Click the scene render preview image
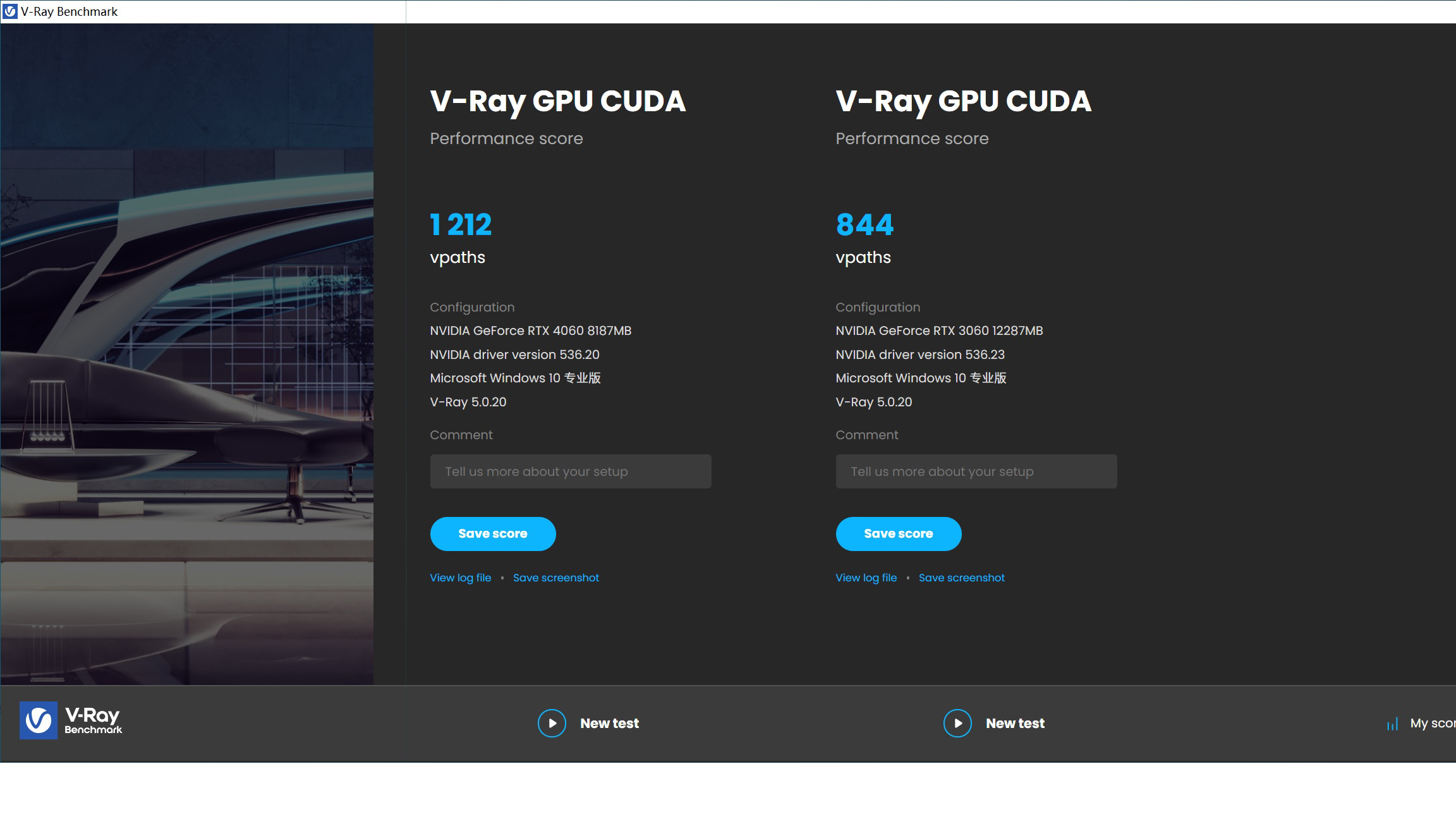 click(x=187, y=354)
